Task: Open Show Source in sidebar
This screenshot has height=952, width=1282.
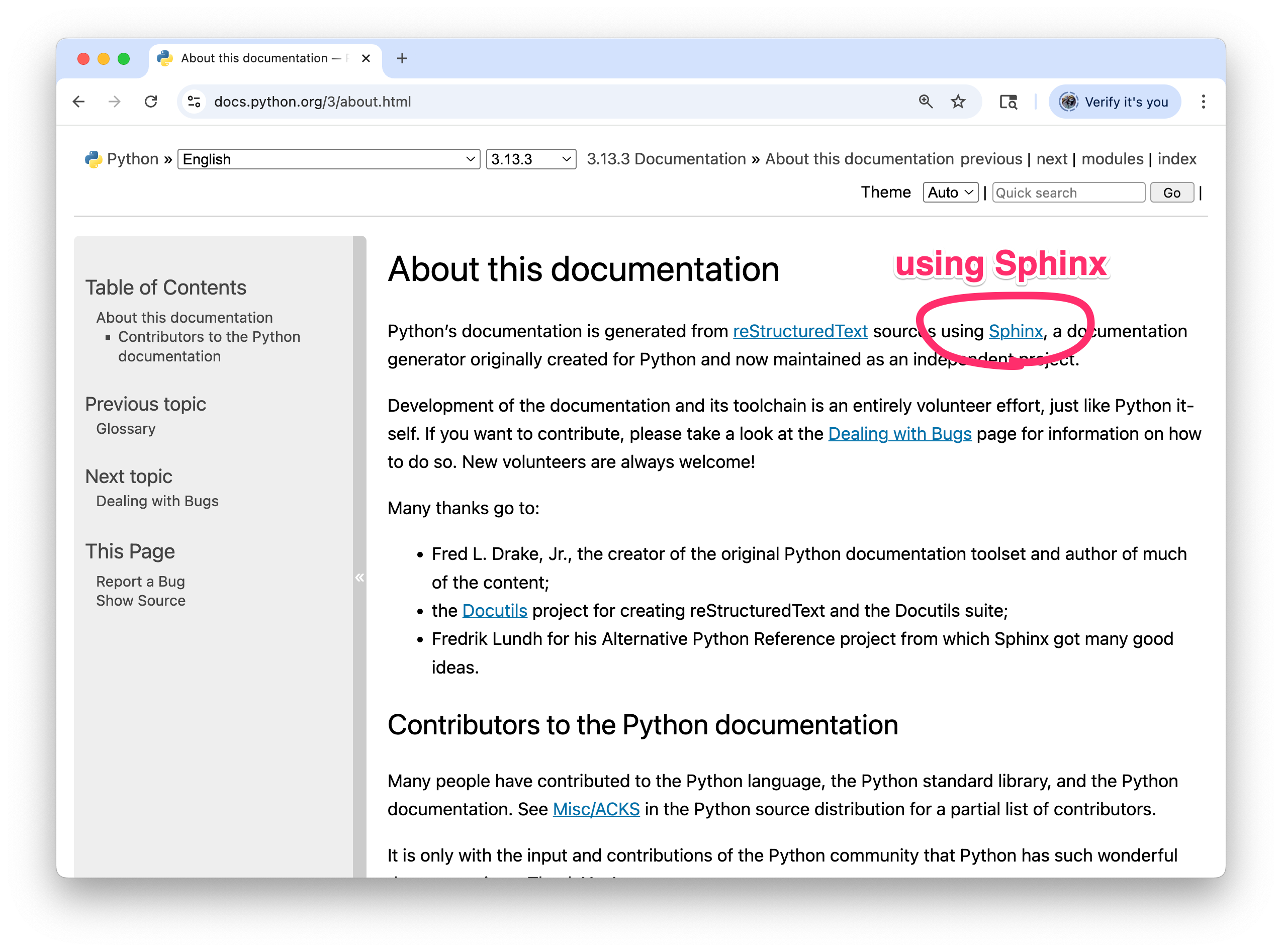Action: pos(141,601)
